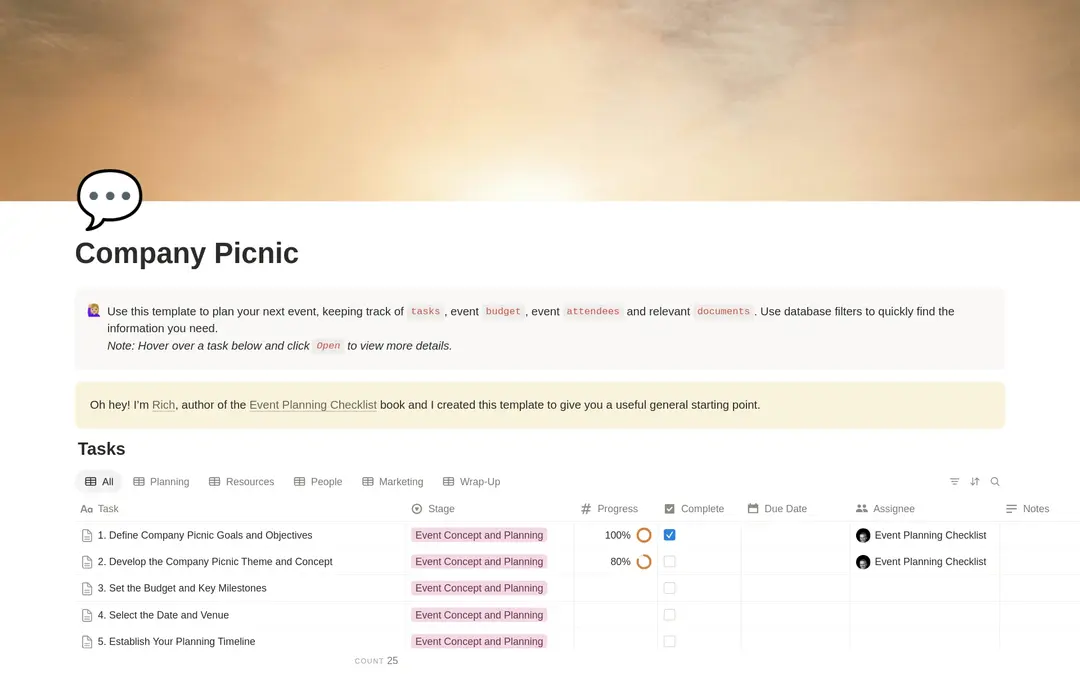Click the woman emoji in the callout
1080x674 pixels.
[94, 311]
